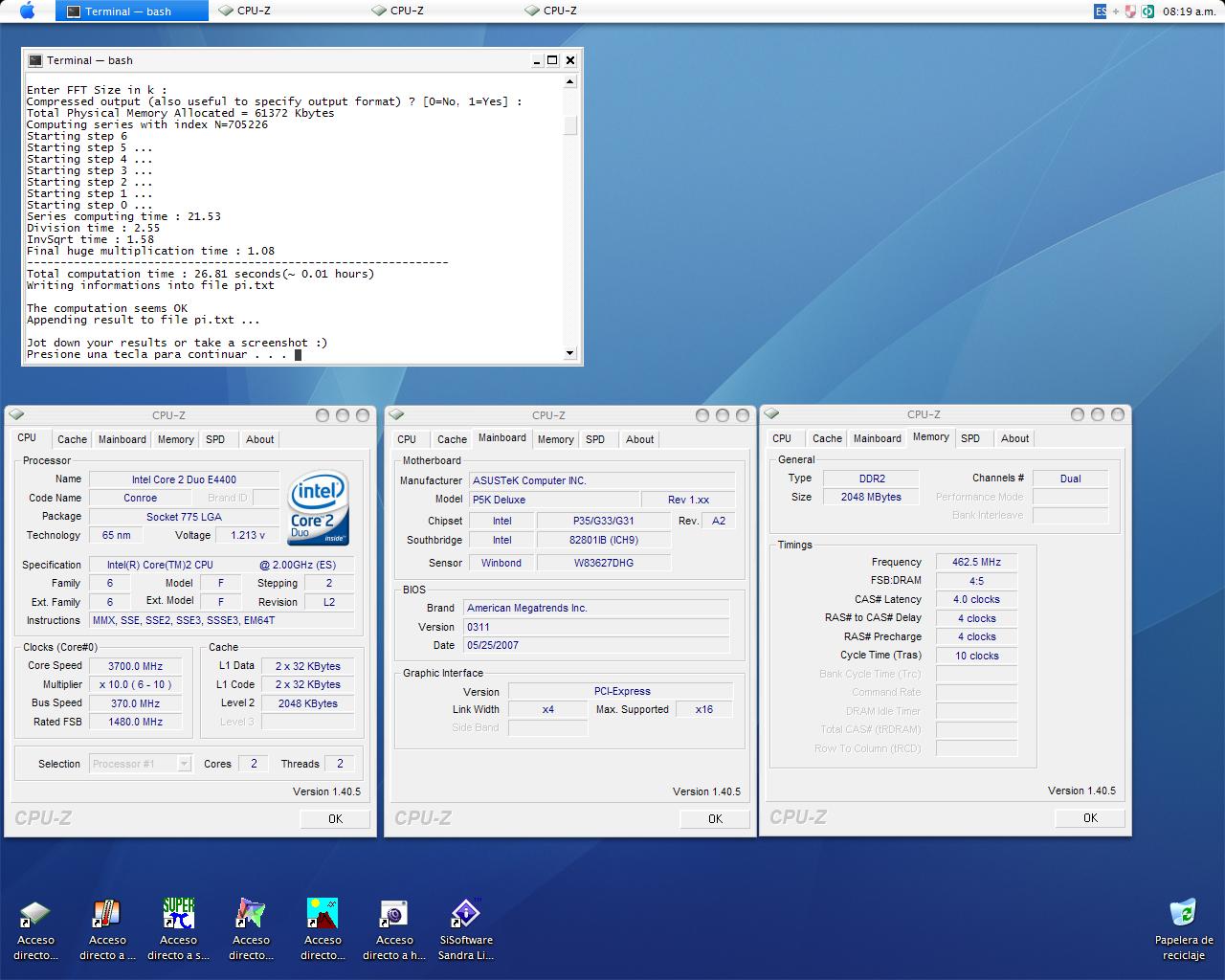Click the Cycle Time value 10 clocks
The image size is (1225, 980).
[x=976, y=656]
